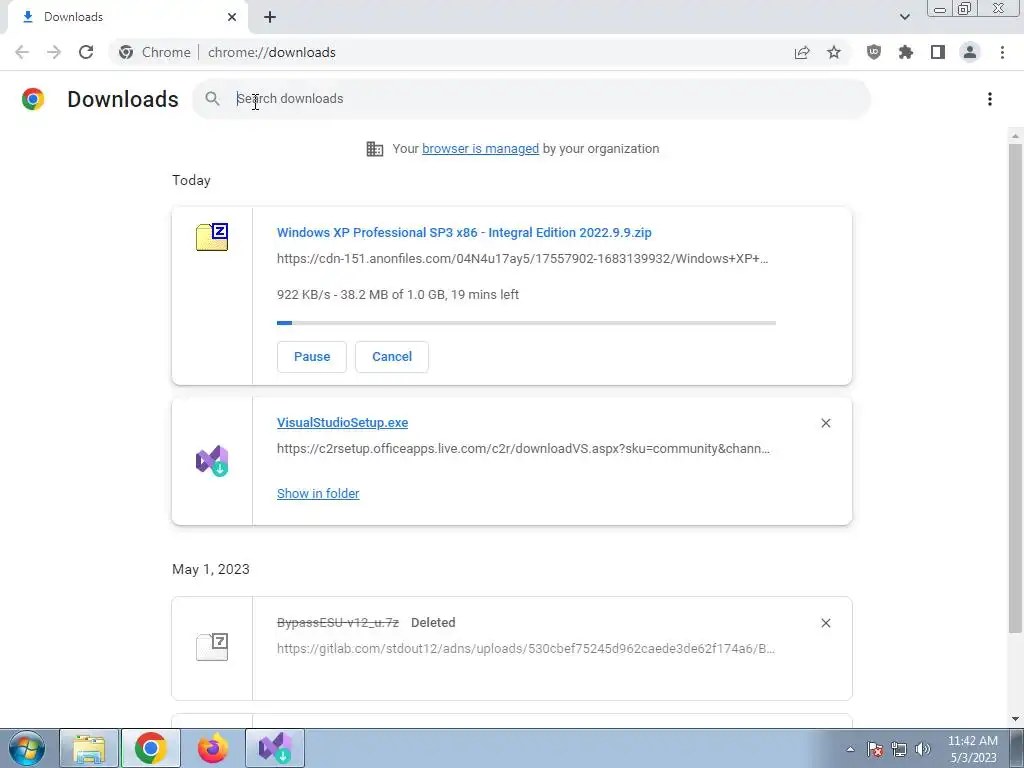Show VisualStudioSetup.exe in folder

[318, 494]
